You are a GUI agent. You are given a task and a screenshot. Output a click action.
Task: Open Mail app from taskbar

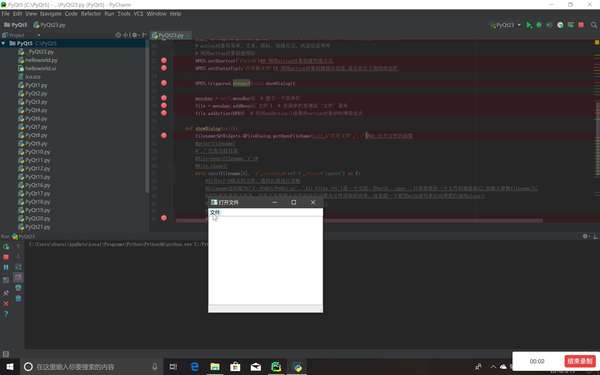pos(256,367)
